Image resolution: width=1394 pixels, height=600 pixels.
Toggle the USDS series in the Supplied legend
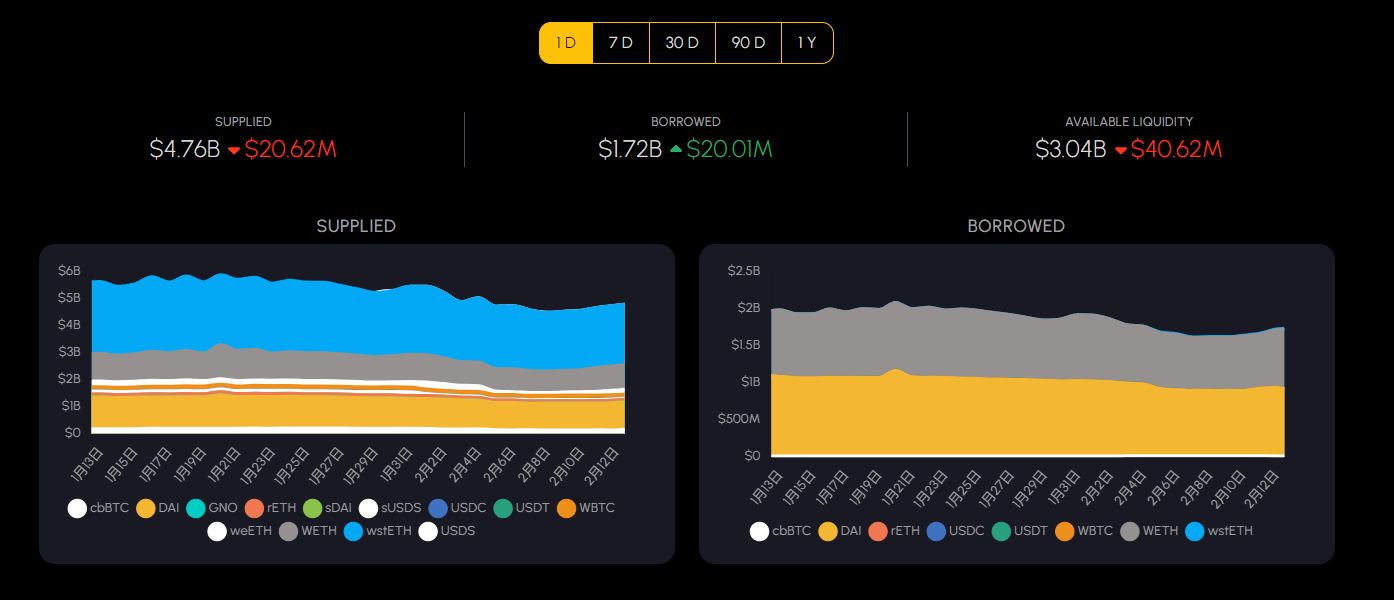tap(429, 531)
